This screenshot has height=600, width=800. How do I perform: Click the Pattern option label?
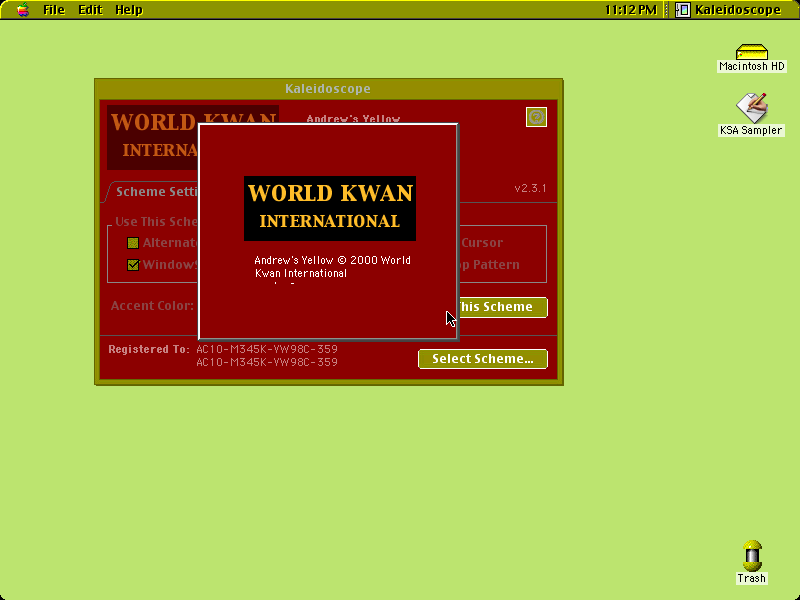(x=495, y=265)
